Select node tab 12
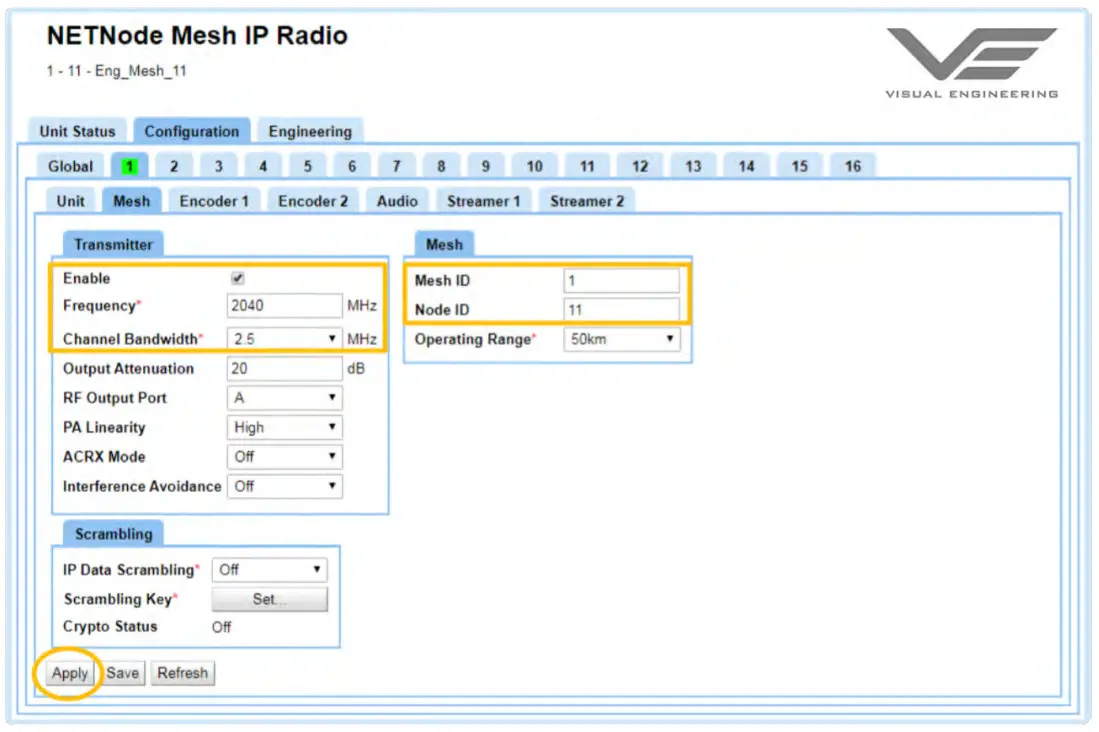This screenshot has height=732, width=1099. coord(640,166)
